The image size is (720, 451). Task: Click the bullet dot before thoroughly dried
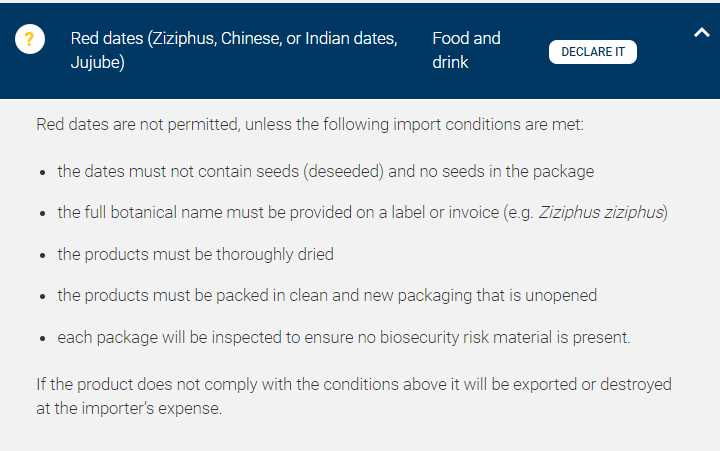(43, 255)
